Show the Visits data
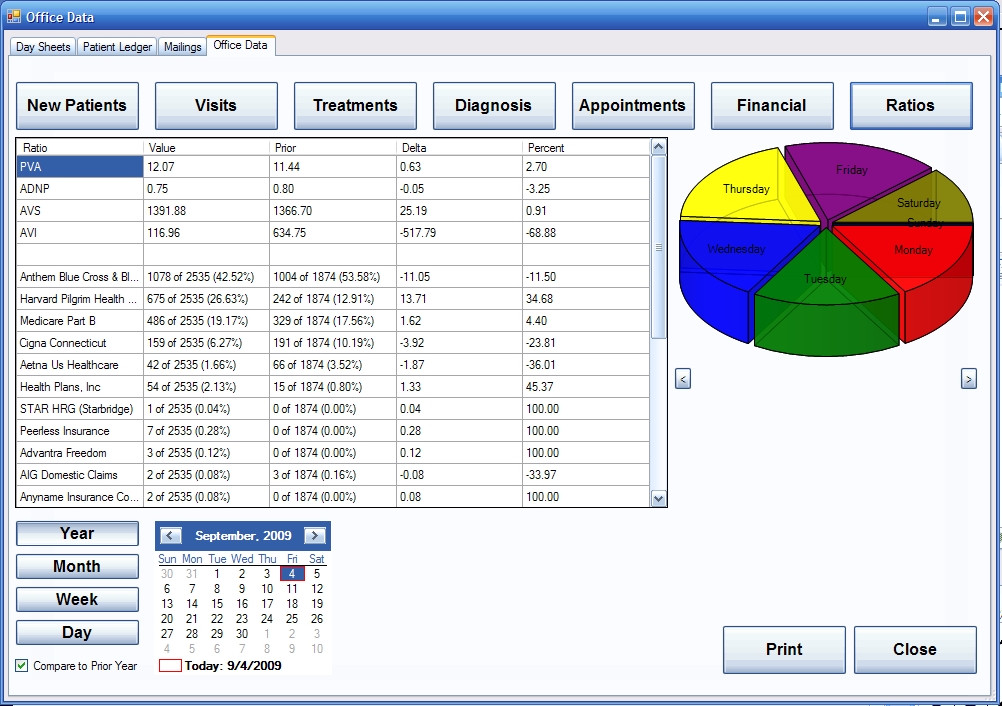The image size is (1002, 706). 216,105
